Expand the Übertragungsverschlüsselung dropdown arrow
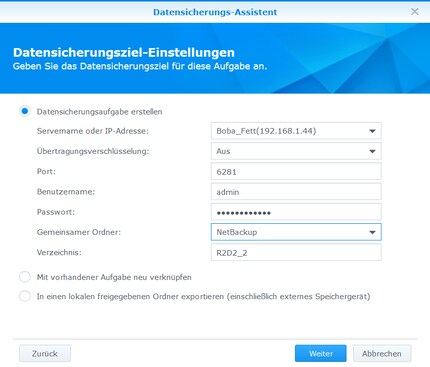This screenshot has width=430, height=367. pos(372,151)
